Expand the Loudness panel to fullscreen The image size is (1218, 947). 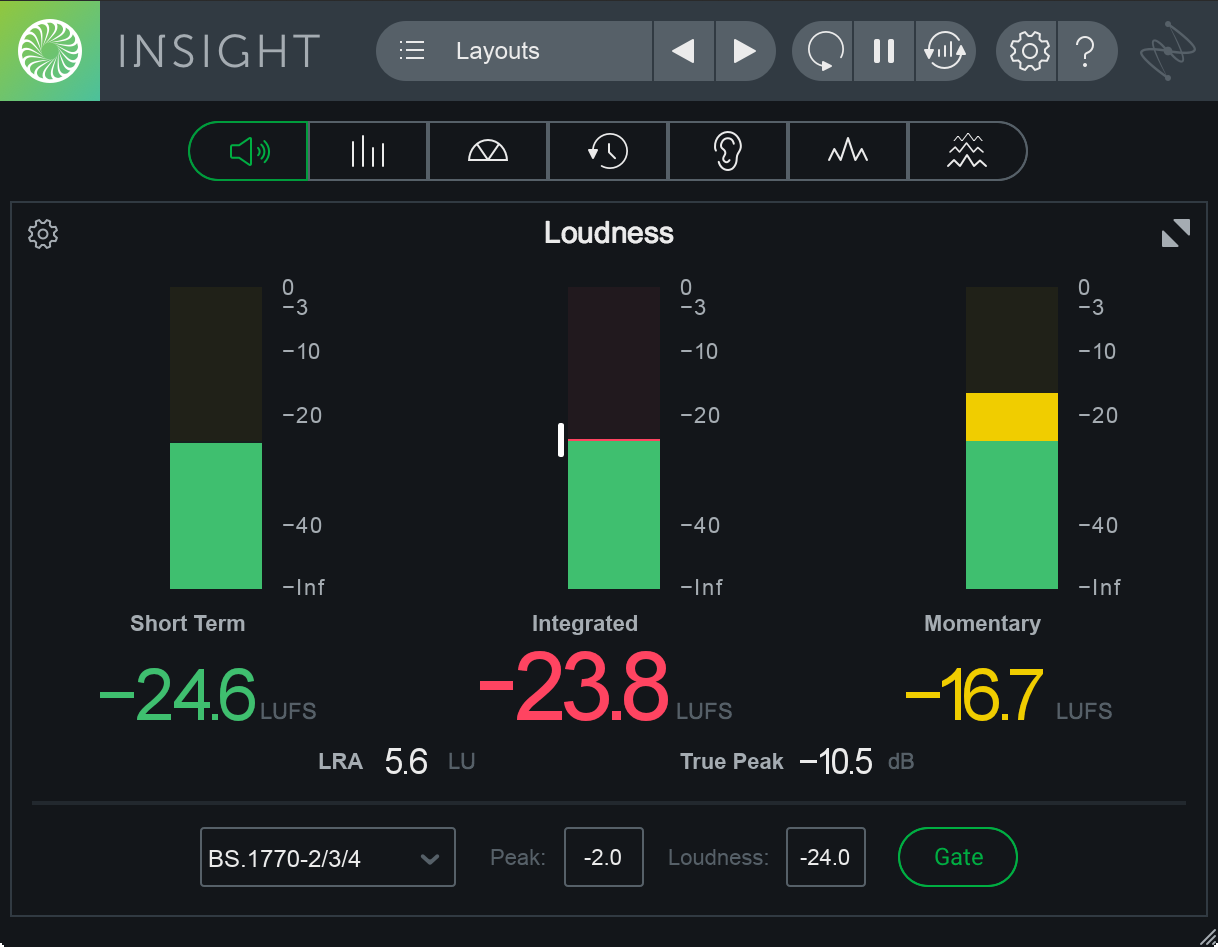tap(1176, 233)
